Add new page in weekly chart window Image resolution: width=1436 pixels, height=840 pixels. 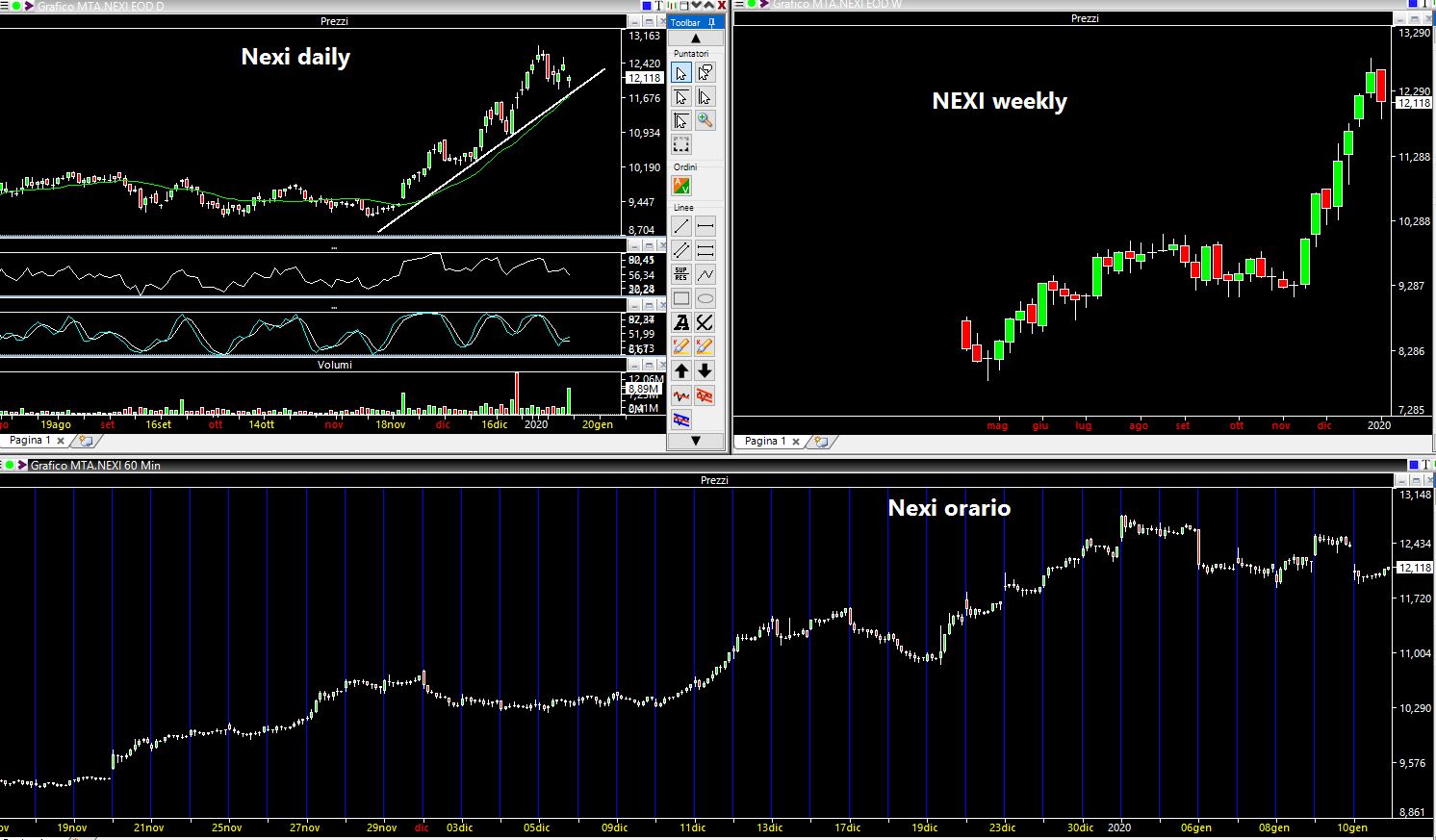(821, 442)
